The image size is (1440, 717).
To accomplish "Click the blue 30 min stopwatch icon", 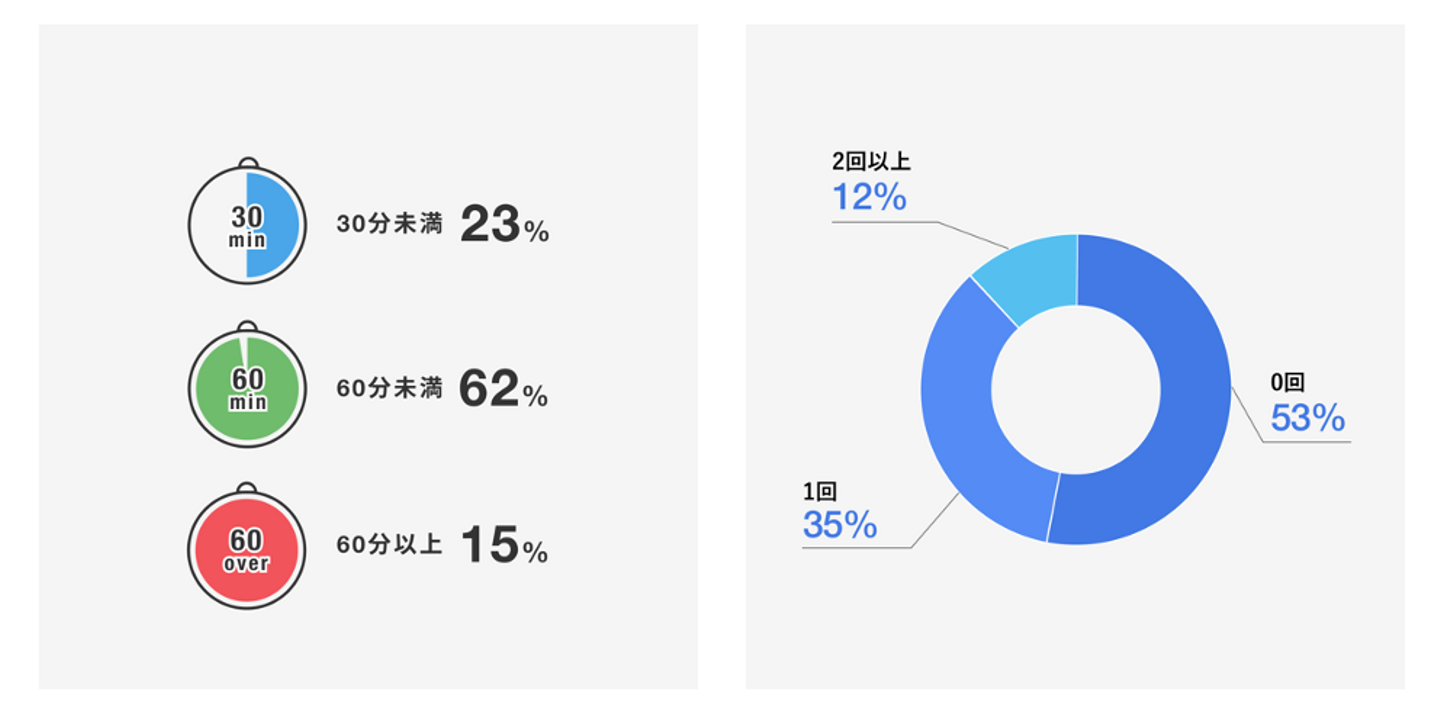I will click(246, 226).
